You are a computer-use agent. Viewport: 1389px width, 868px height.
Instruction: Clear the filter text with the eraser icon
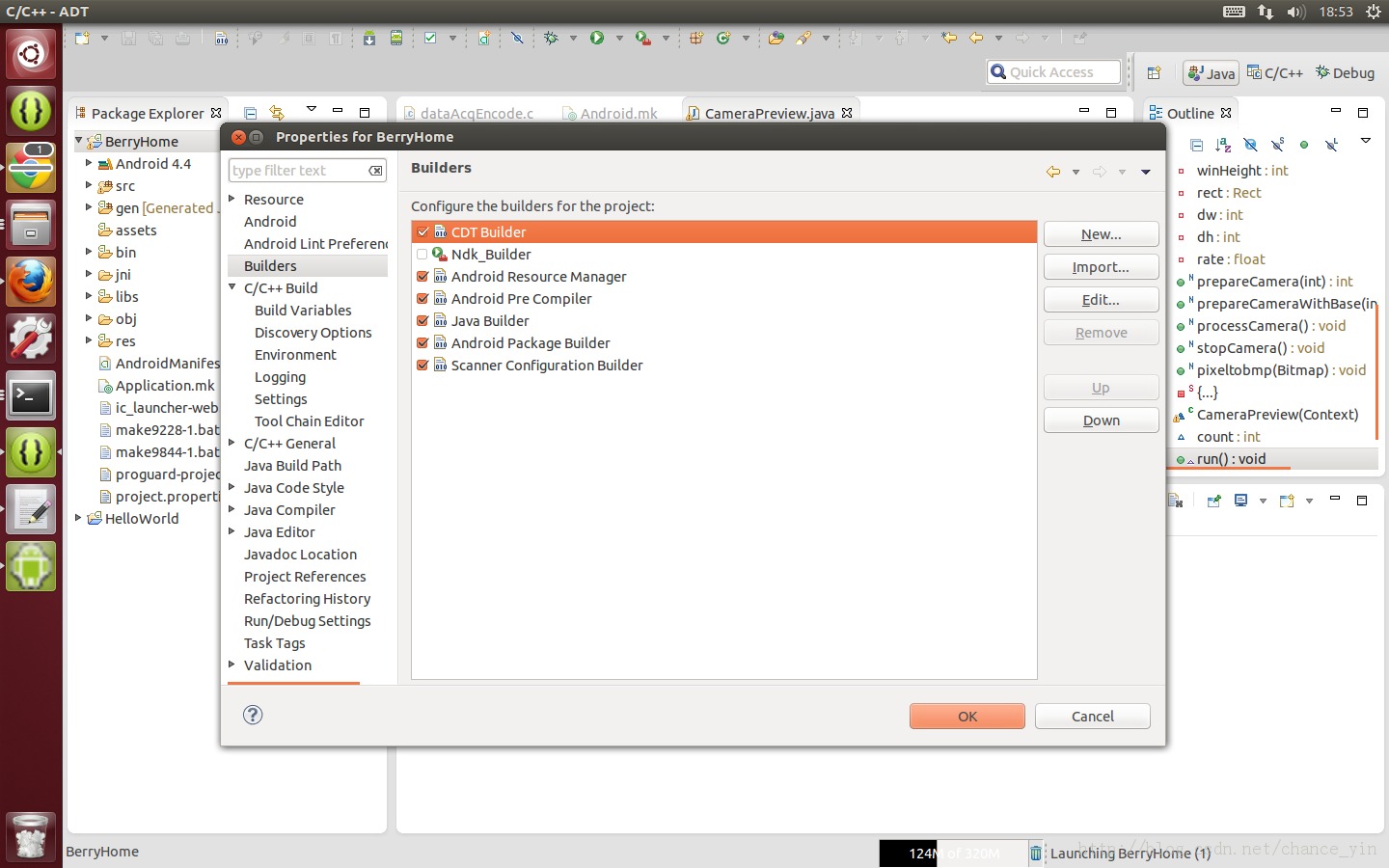tap(375, 171)
